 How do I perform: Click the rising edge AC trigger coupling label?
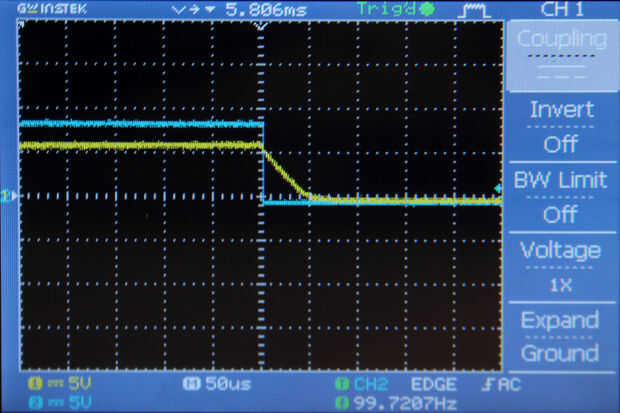501,385
